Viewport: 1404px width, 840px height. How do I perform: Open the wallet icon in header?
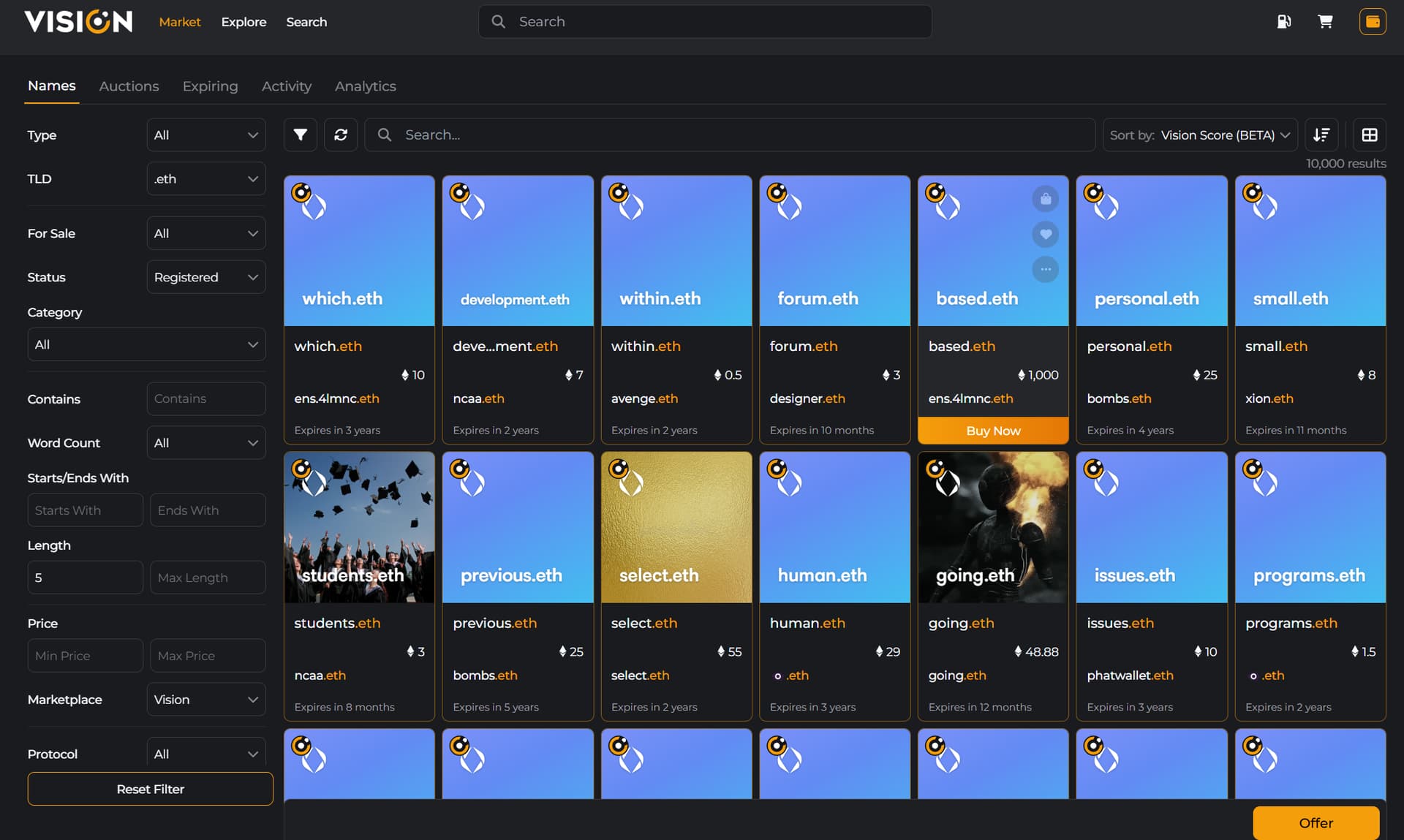pos(1373,21)
